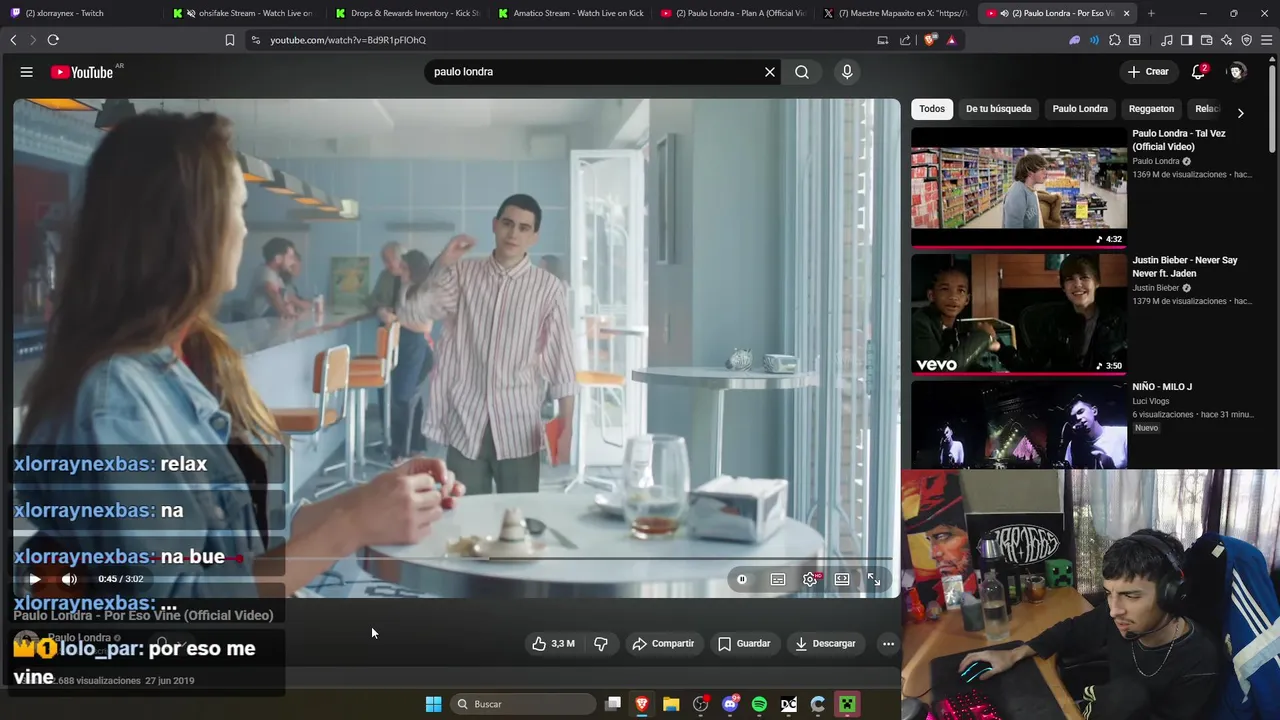Open Tal Vez supermarket thumbnail
The height and width of the screenshot is (720, 1280).
[1019, 186]
